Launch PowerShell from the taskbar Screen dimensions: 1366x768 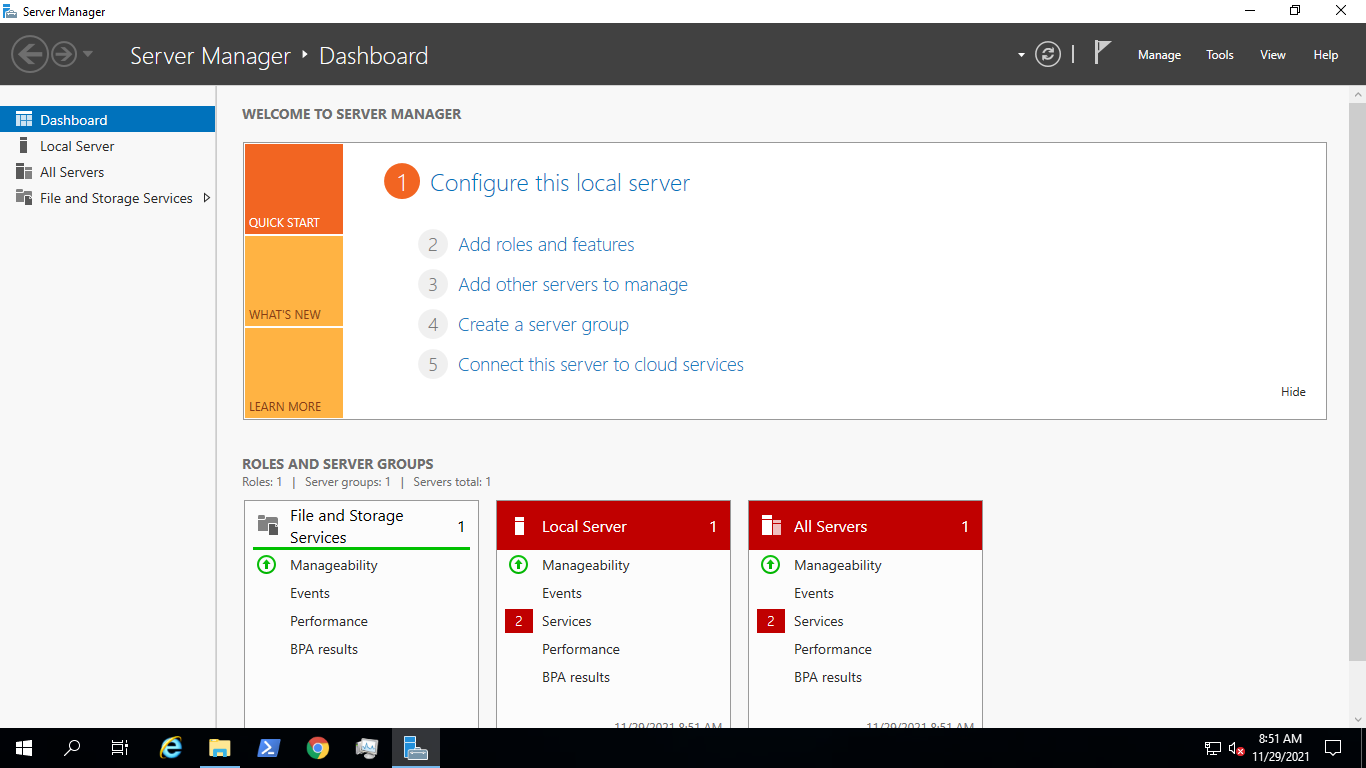pyautogui.click(x=268, y=747)
